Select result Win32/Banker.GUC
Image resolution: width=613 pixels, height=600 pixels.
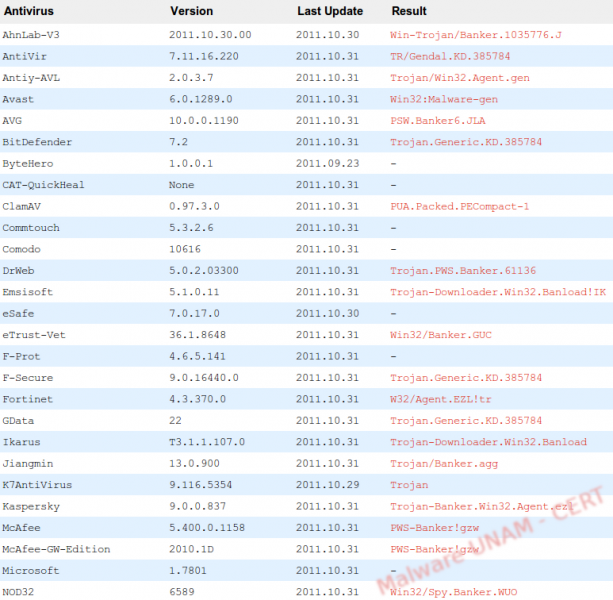coord(441,335)
